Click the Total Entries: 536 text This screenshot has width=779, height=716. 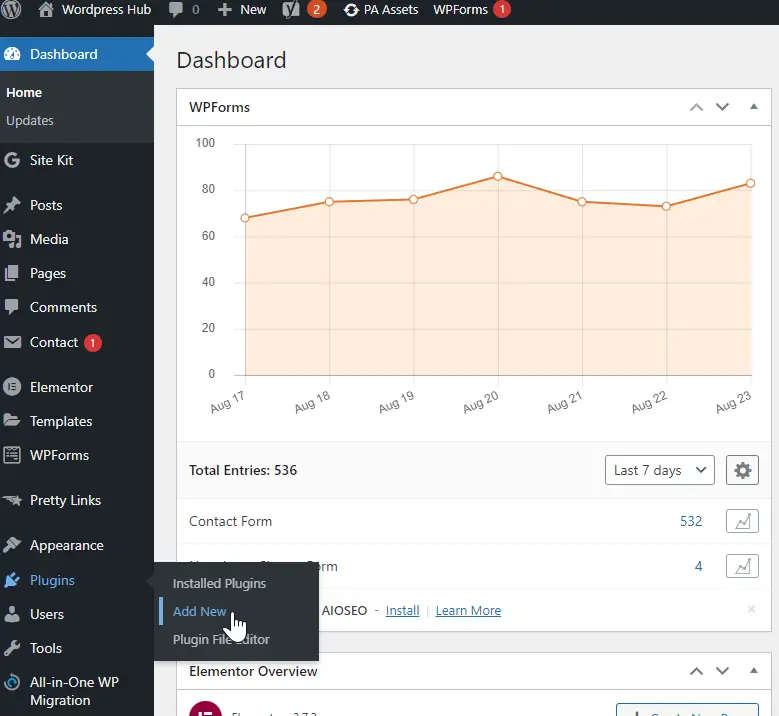click(x=243, y=470)
